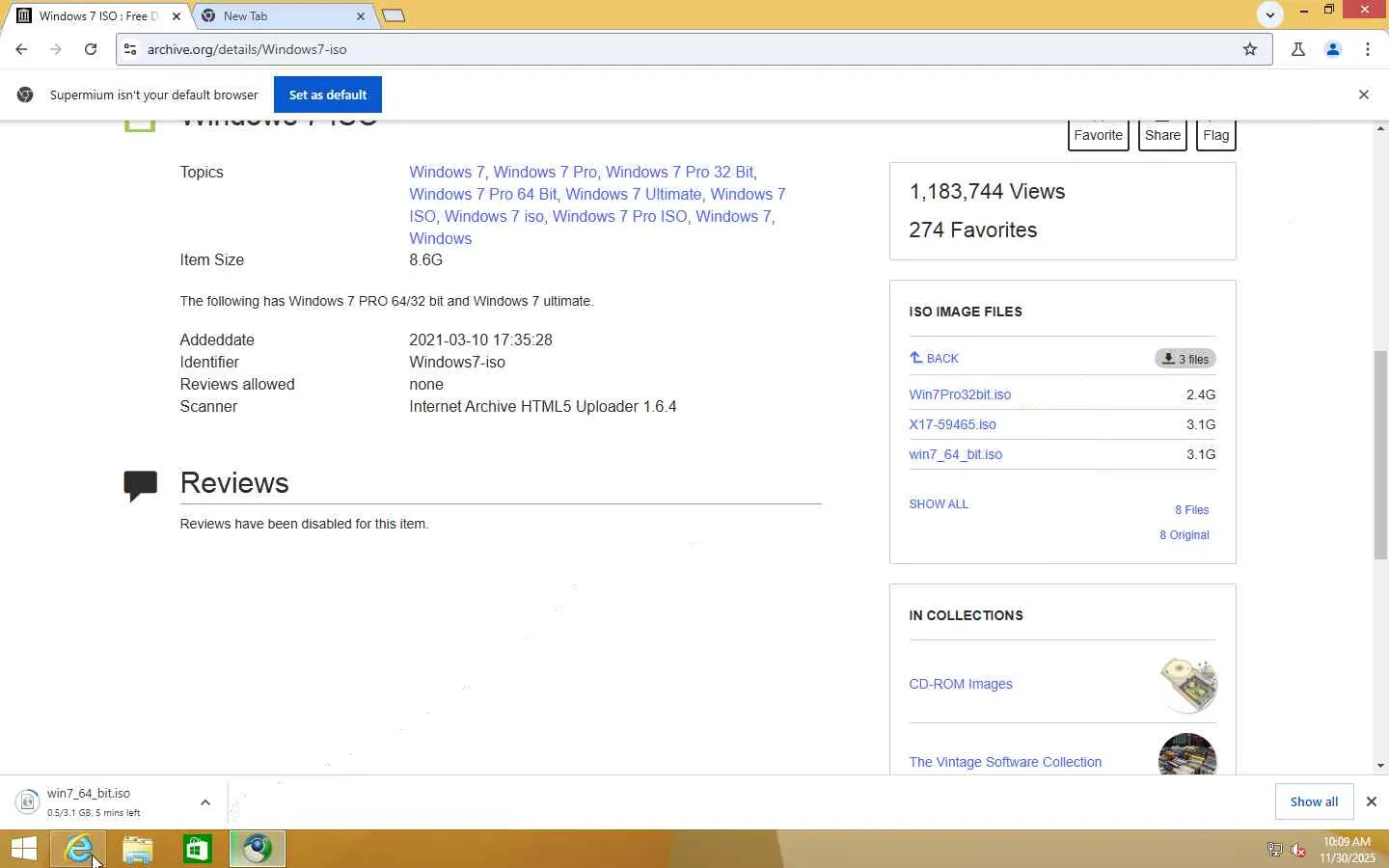Viewport: 1389px width, 868px height.
Task: Click the network icon in system tray
Action: click(1274, 850)
